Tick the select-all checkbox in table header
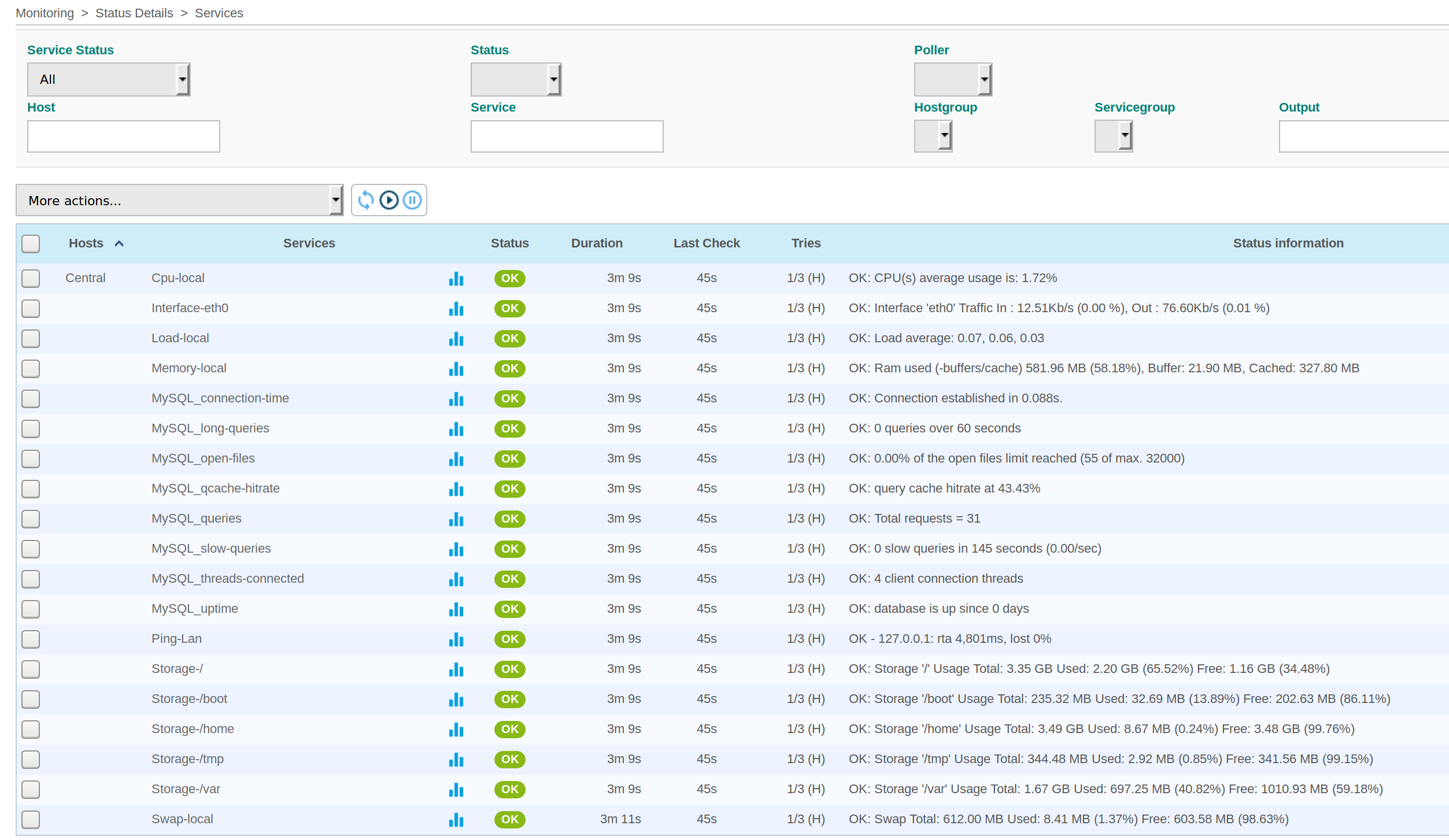 point(31,243)
